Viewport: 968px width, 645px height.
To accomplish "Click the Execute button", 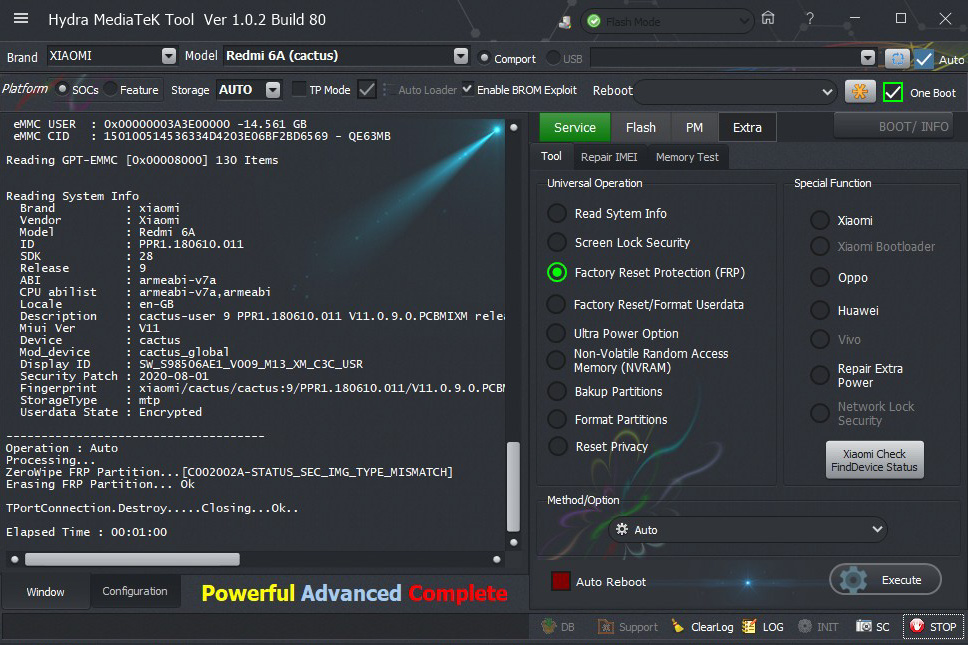I will pos(885,580).
